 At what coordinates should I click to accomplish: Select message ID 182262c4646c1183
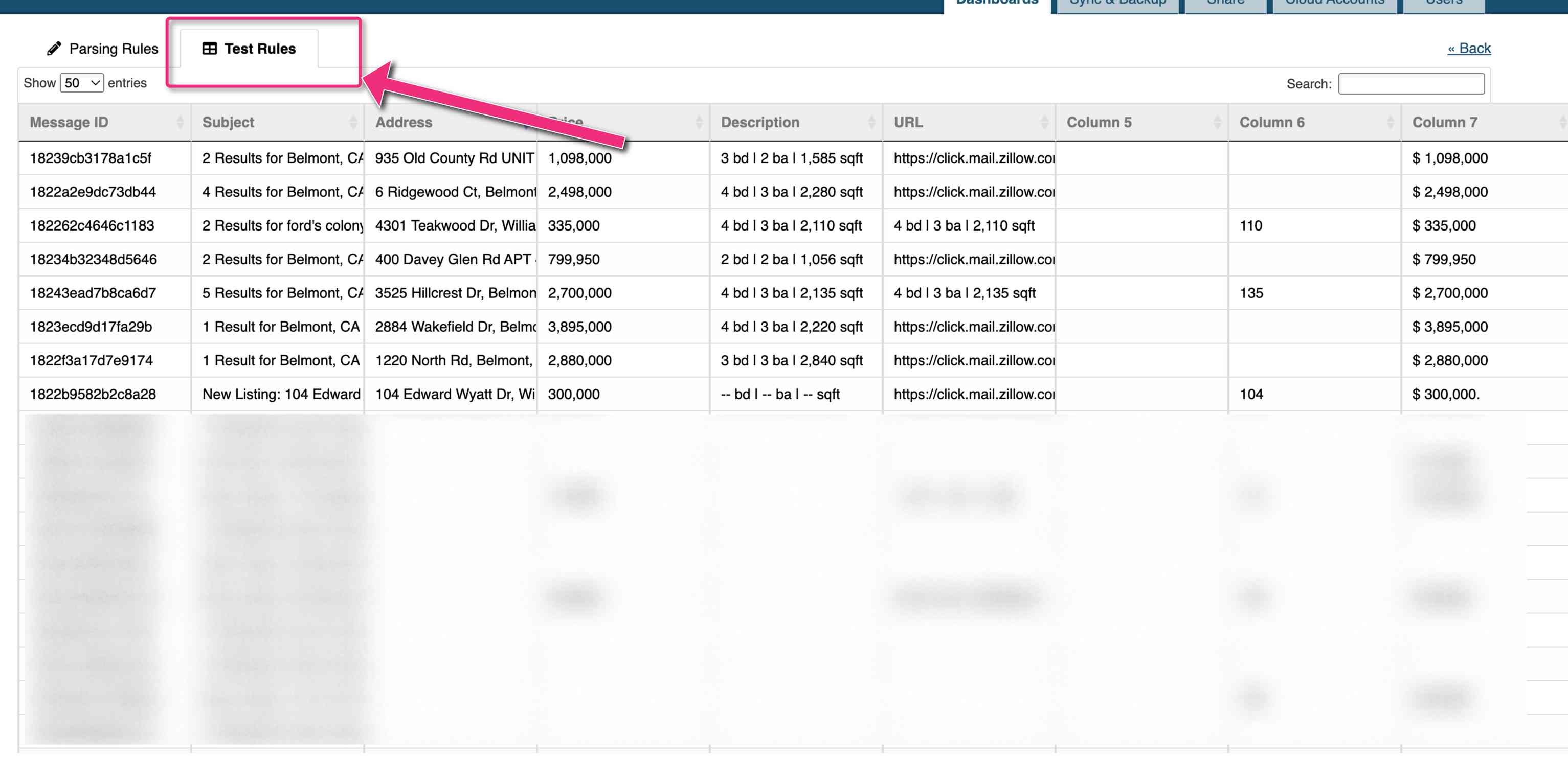coord(92,225)
